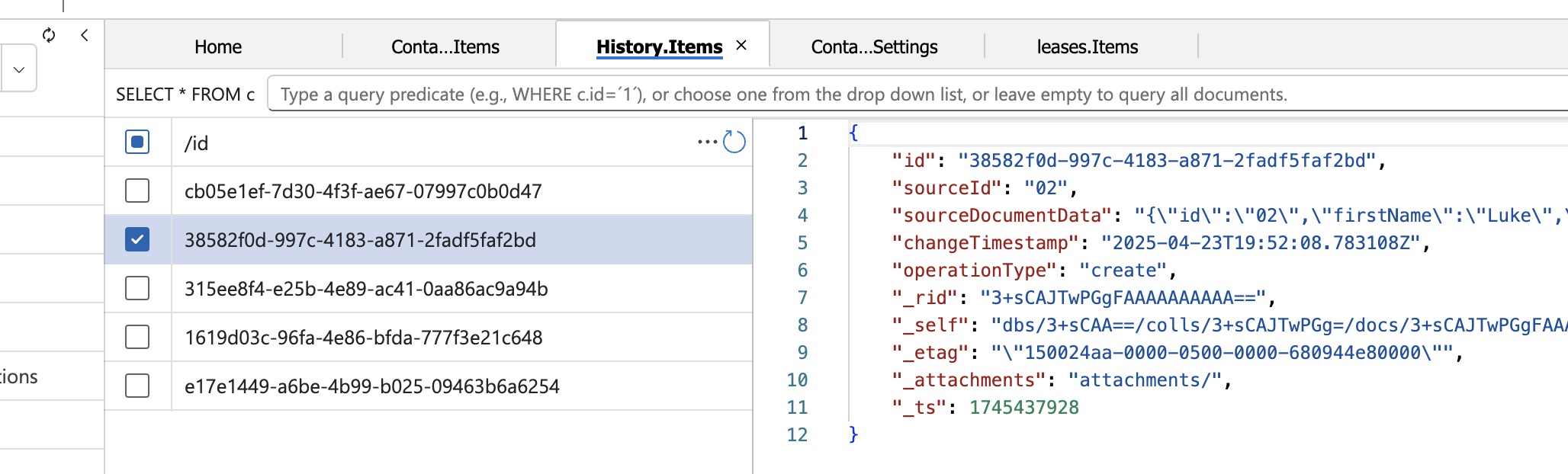Open the three-dots column options menu
Screen dimensions: 1568x474
[707, 142]
